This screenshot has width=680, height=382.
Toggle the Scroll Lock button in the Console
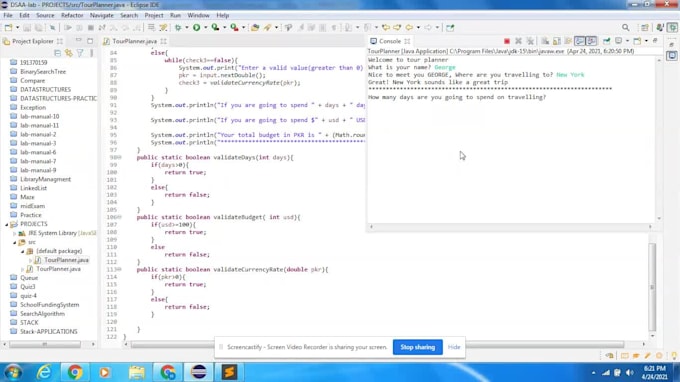tap(557, 41)
